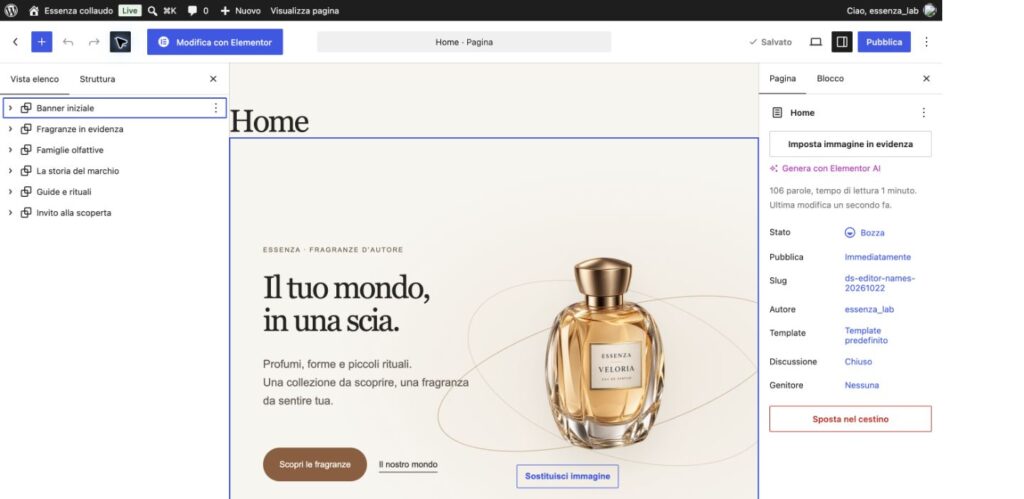Click Modifica con Elementor button
This screenshot has height=499, width=1024.
[215, 42]
